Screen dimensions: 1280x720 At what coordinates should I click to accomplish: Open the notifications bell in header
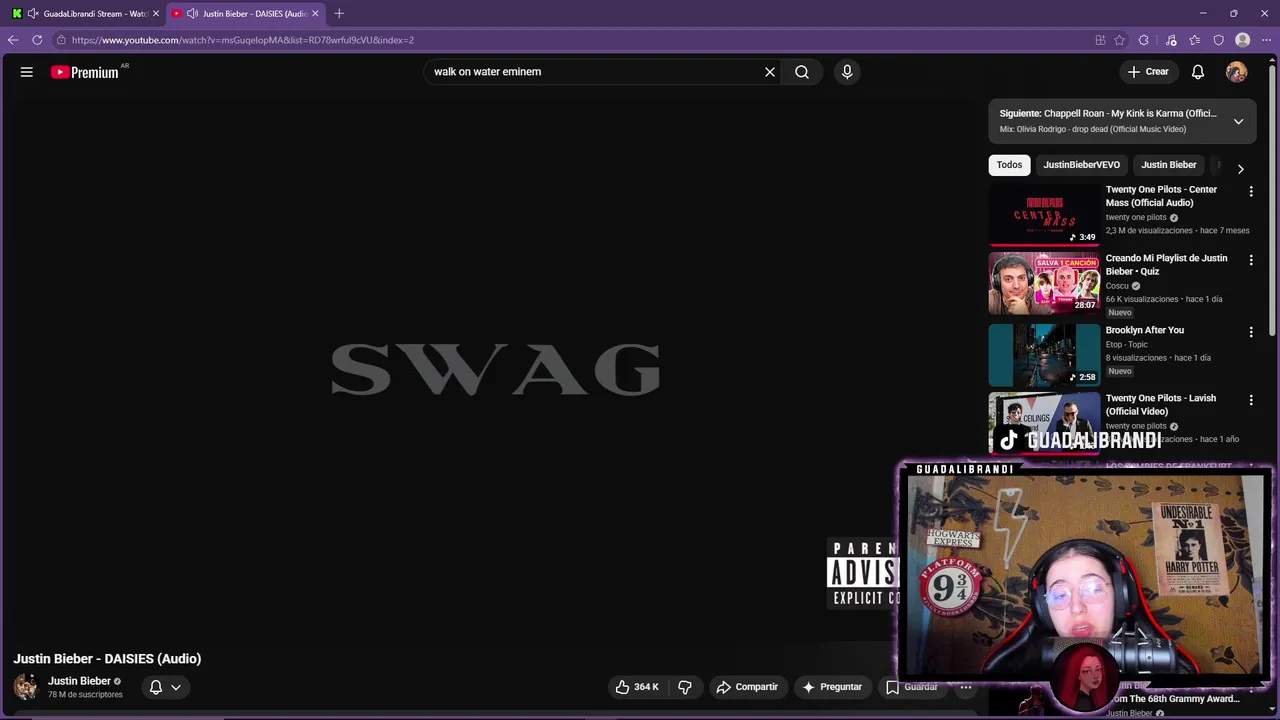pos(1198,72)
